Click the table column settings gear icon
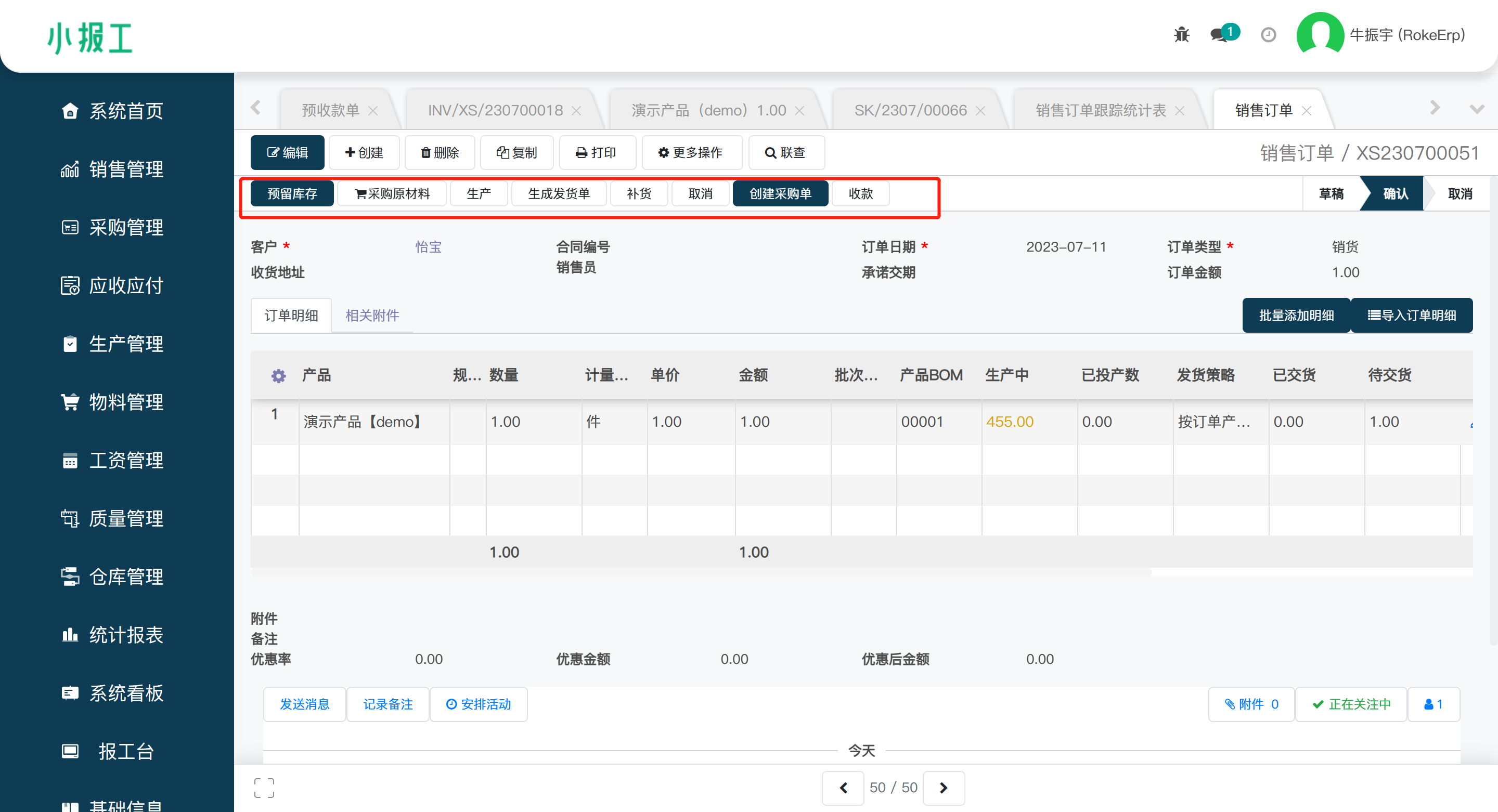The width and height of the screenshot is (1498, 812). tap(279, 376)
